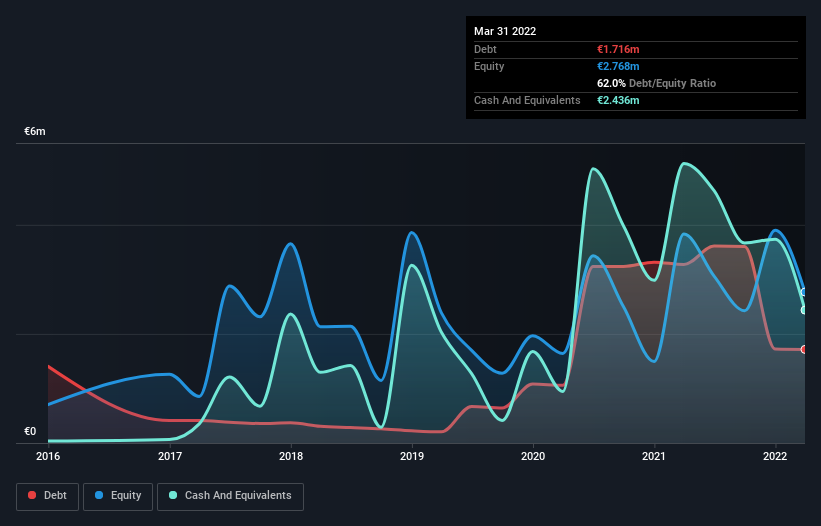Click the Equity label in tooltip
This screenshot has width=821, height=526.
pos(489,66)
